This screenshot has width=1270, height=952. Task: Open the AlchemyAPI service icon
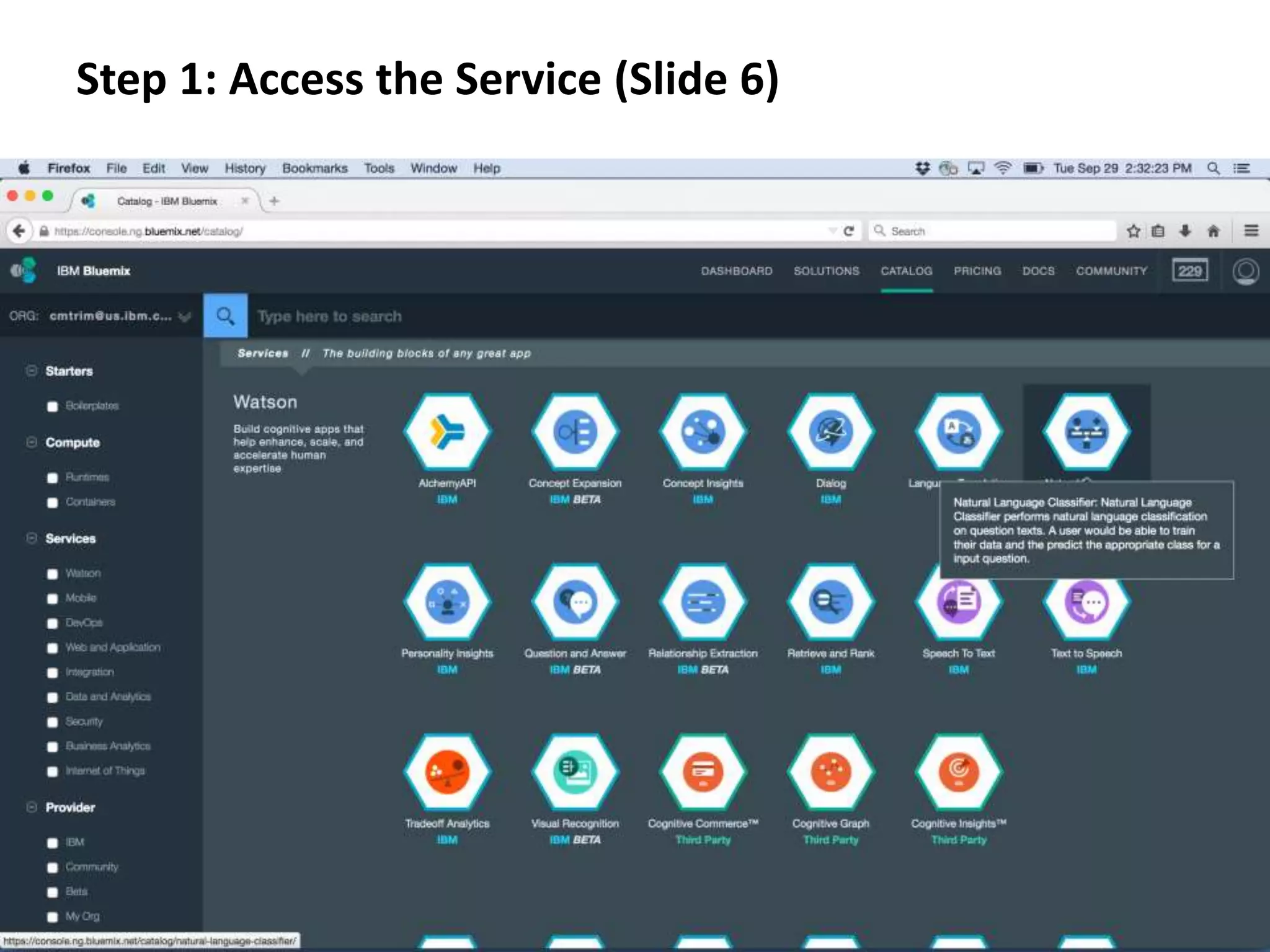click(447, 431)
